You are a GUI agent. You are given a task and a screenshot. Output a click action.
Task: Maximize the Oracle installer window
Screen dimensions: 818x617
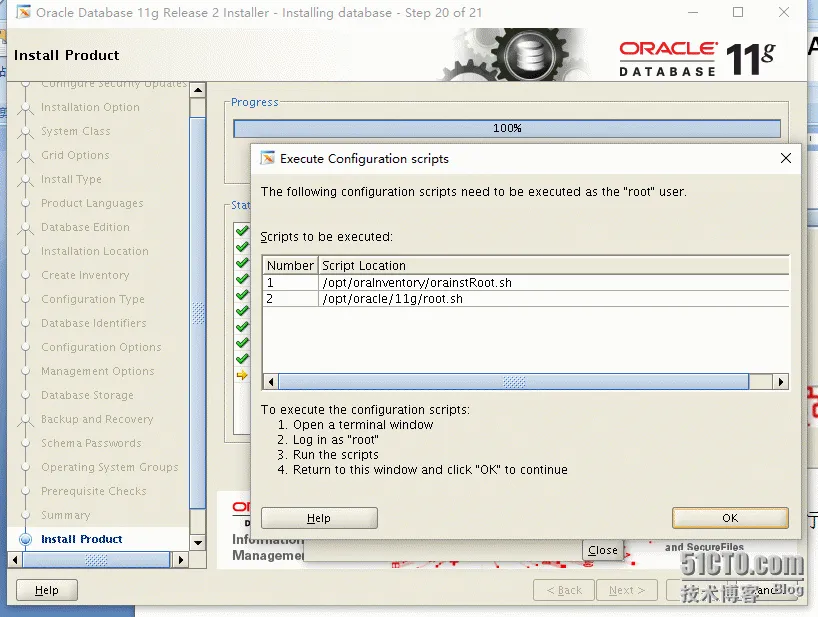tap(738, 12)
